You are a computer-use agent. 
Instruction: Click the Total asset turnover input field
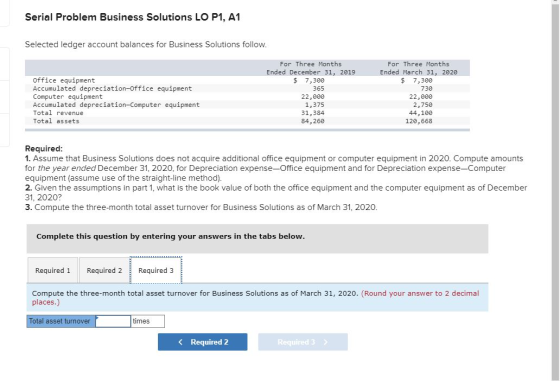point(113,321)
